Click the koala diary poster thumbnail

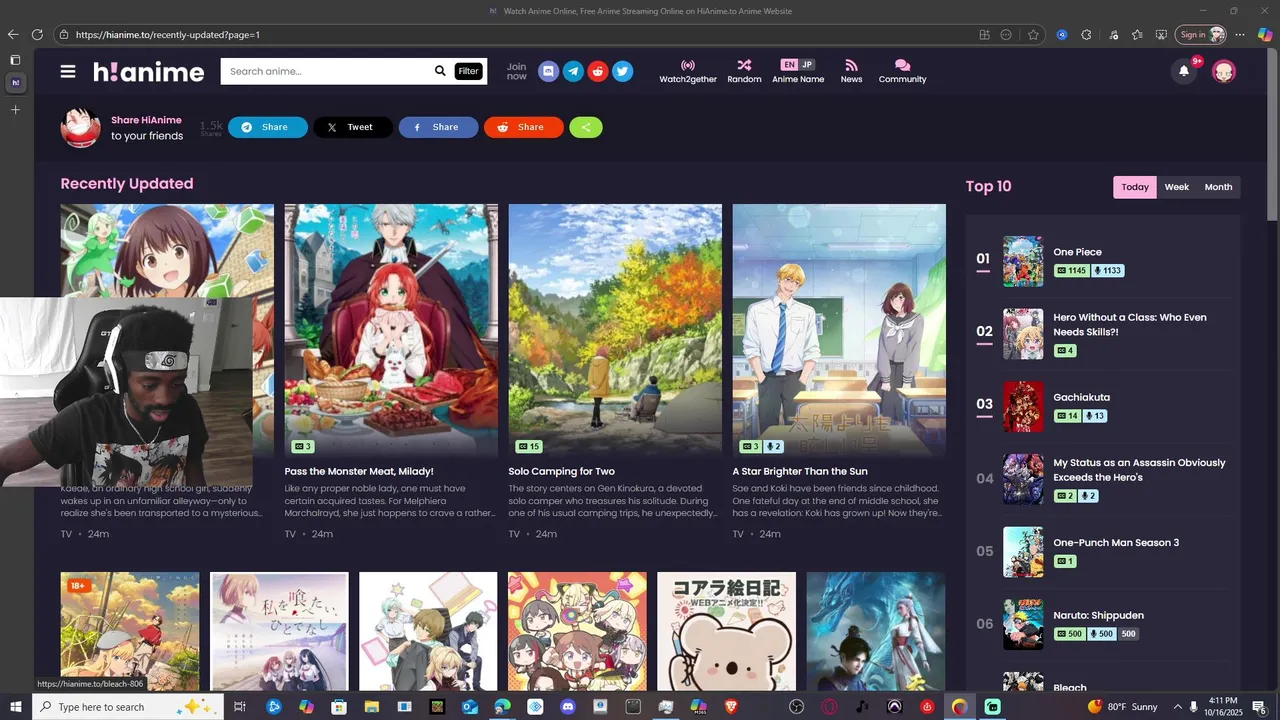pos(726,631)
